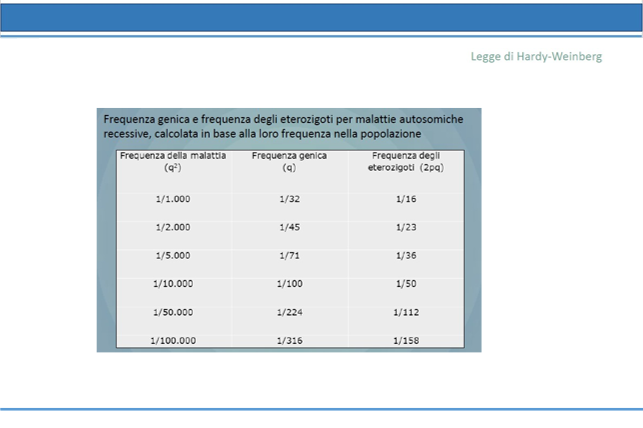The image size is (643, 428).
Task: Click the cell reading 1/158
Action: (x=406, y=341)
